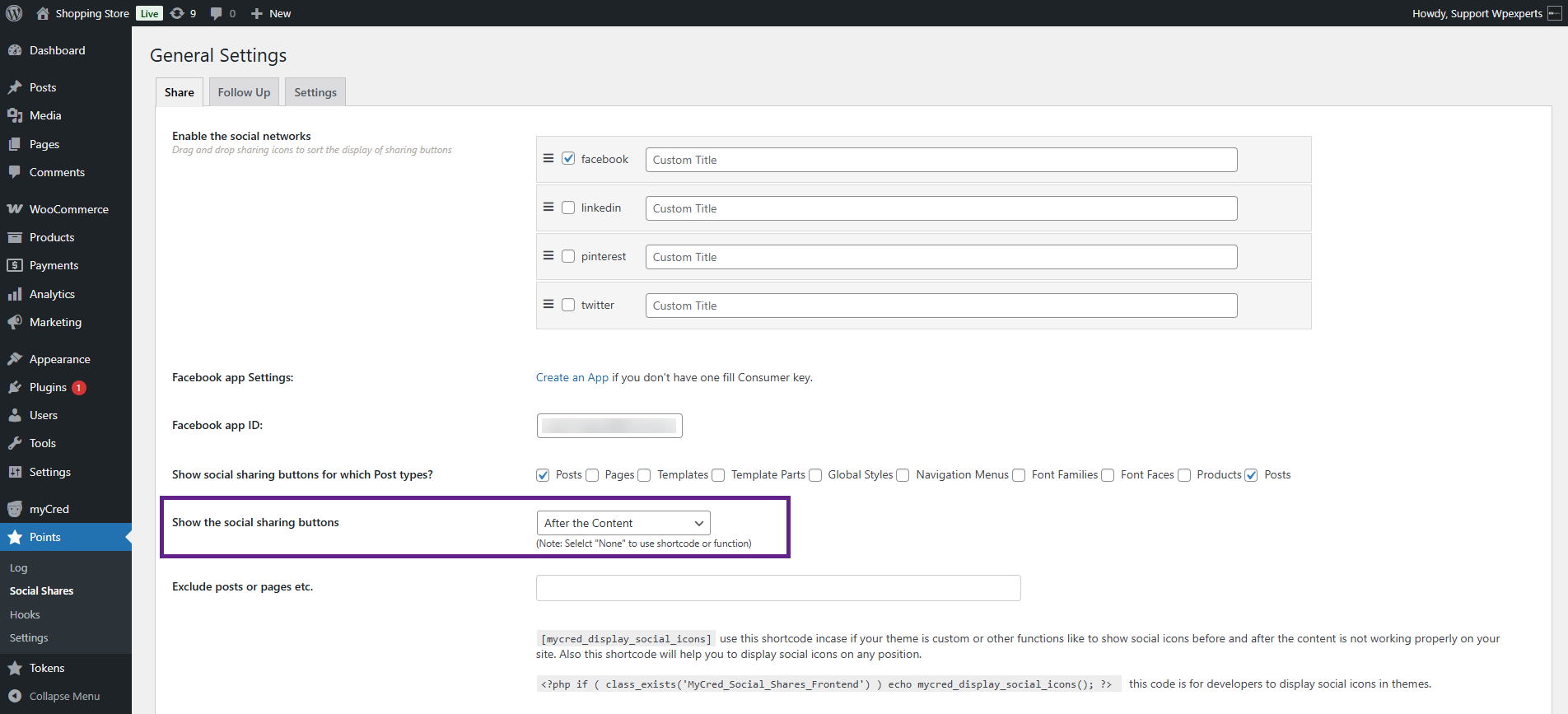Switch to the Follow Up tab
The width and height of the screenshot is (1568, 714).
(244, 92)
